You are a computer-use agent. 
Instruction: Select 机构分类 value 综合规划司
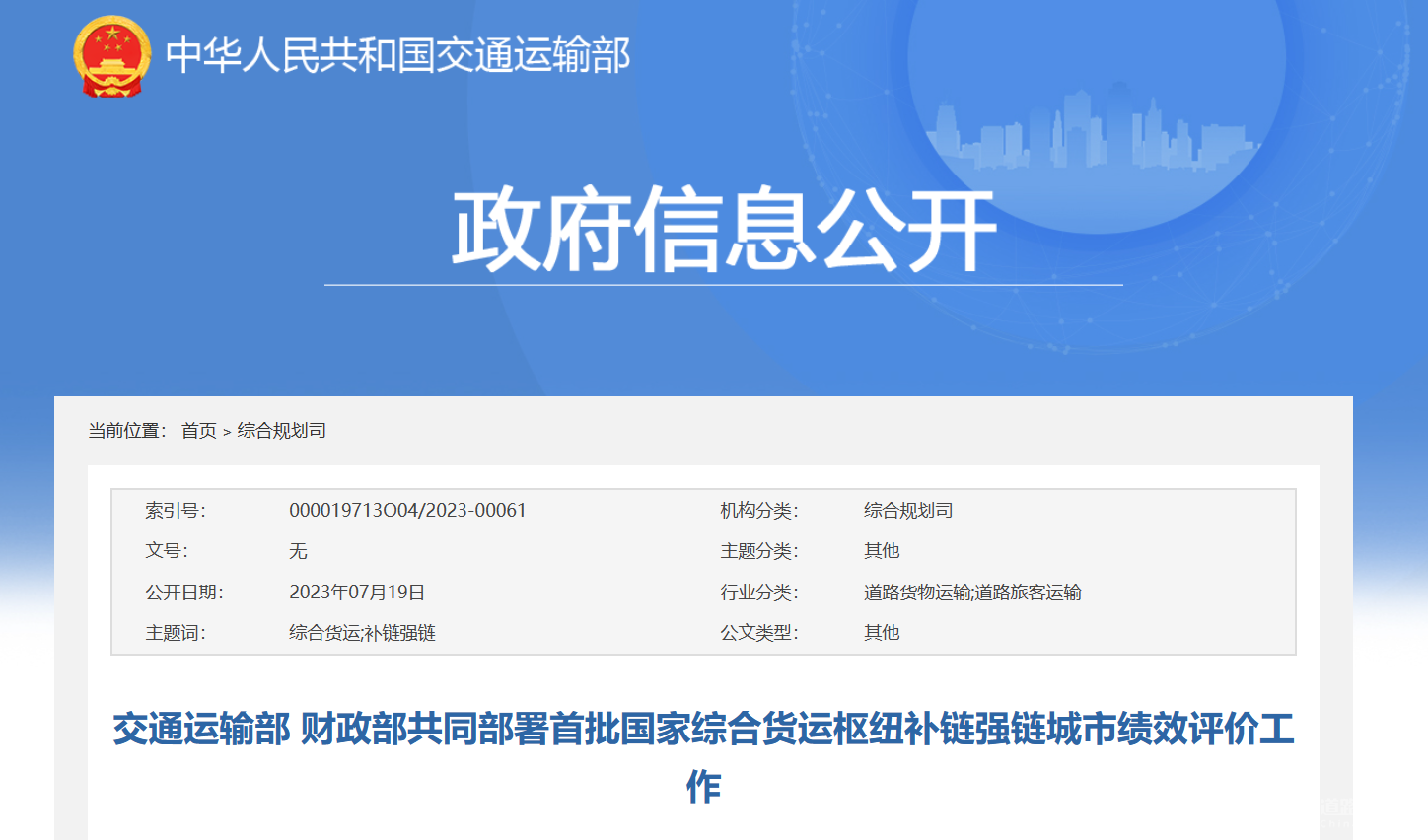pyautogui.click(x=908, y=511)
